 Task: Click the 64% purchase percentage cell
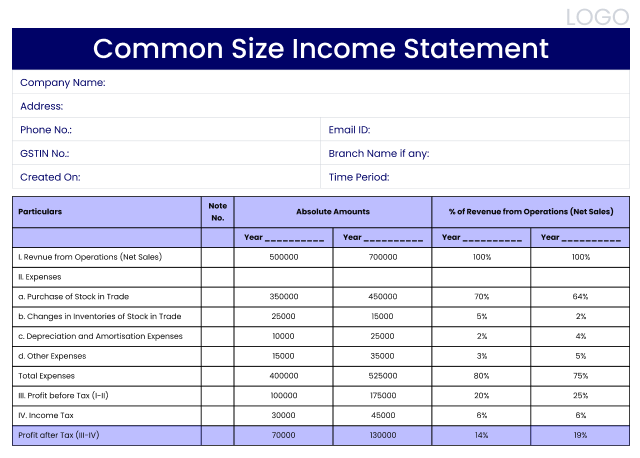(580, 297)
